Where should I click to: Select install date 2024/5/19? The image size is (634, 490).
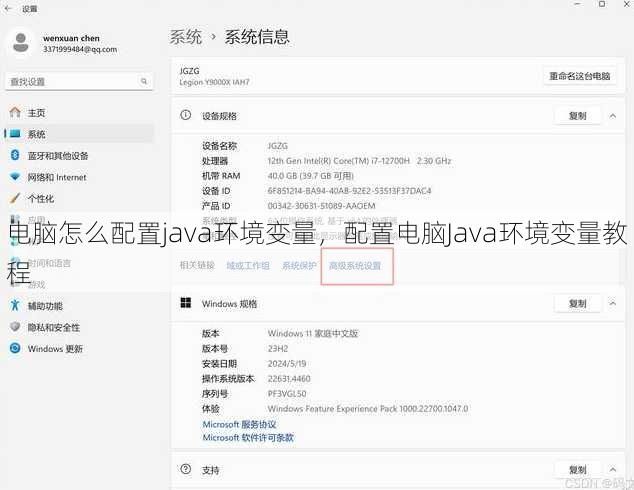coord(287,363)
